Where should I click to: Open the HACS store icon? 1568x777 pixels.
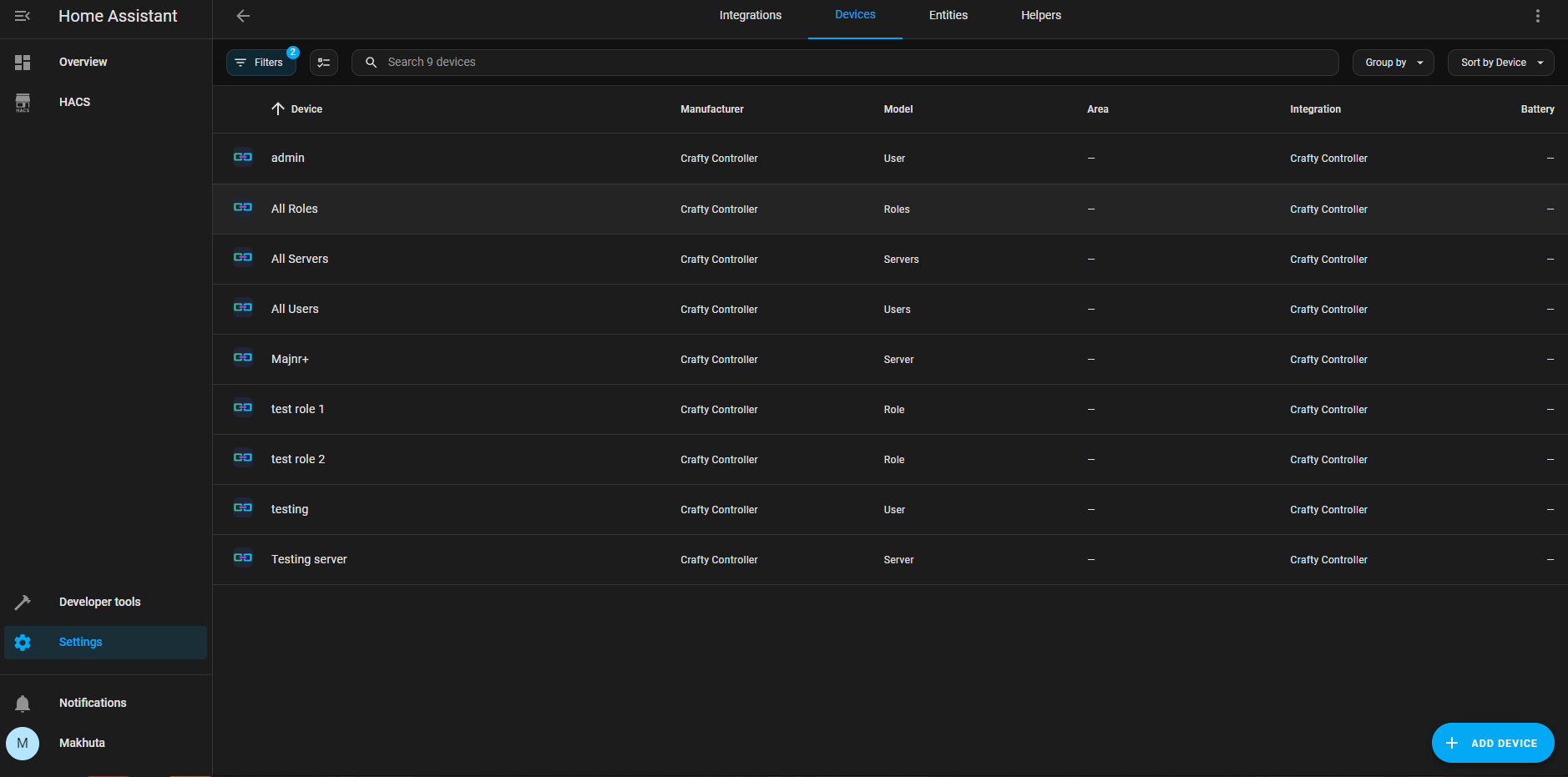(x=23, y=103)
